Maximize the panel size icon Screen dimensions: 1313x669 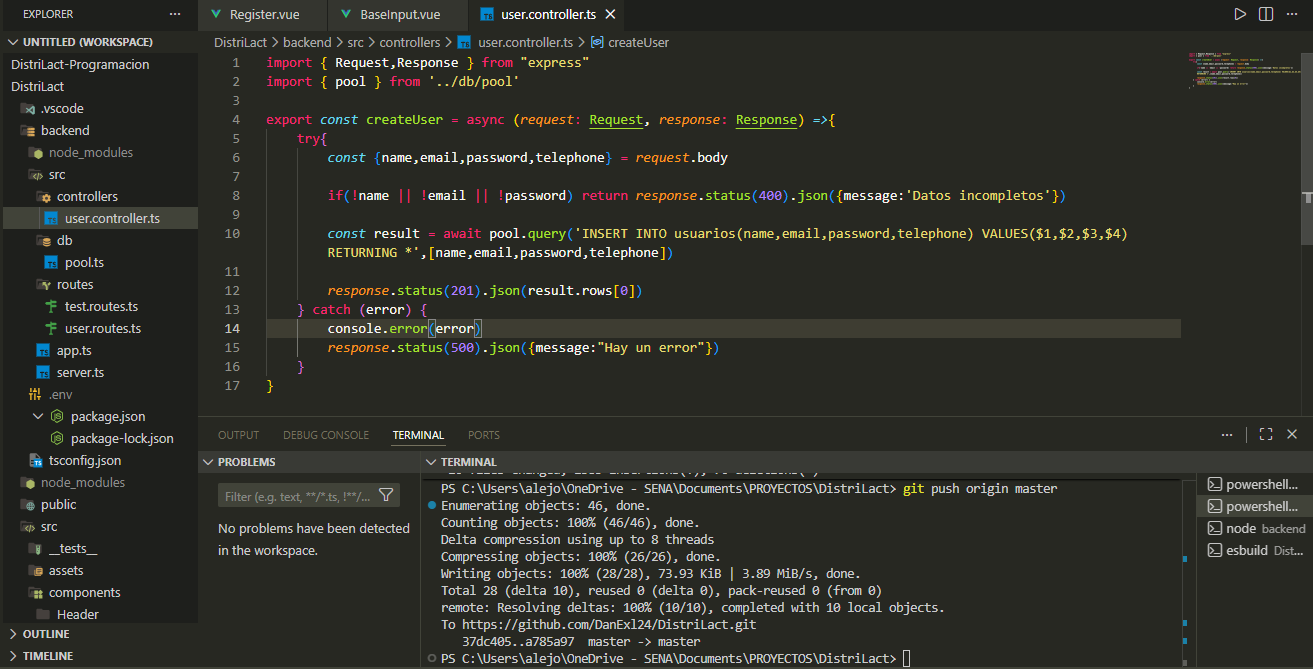[1266, 435]
